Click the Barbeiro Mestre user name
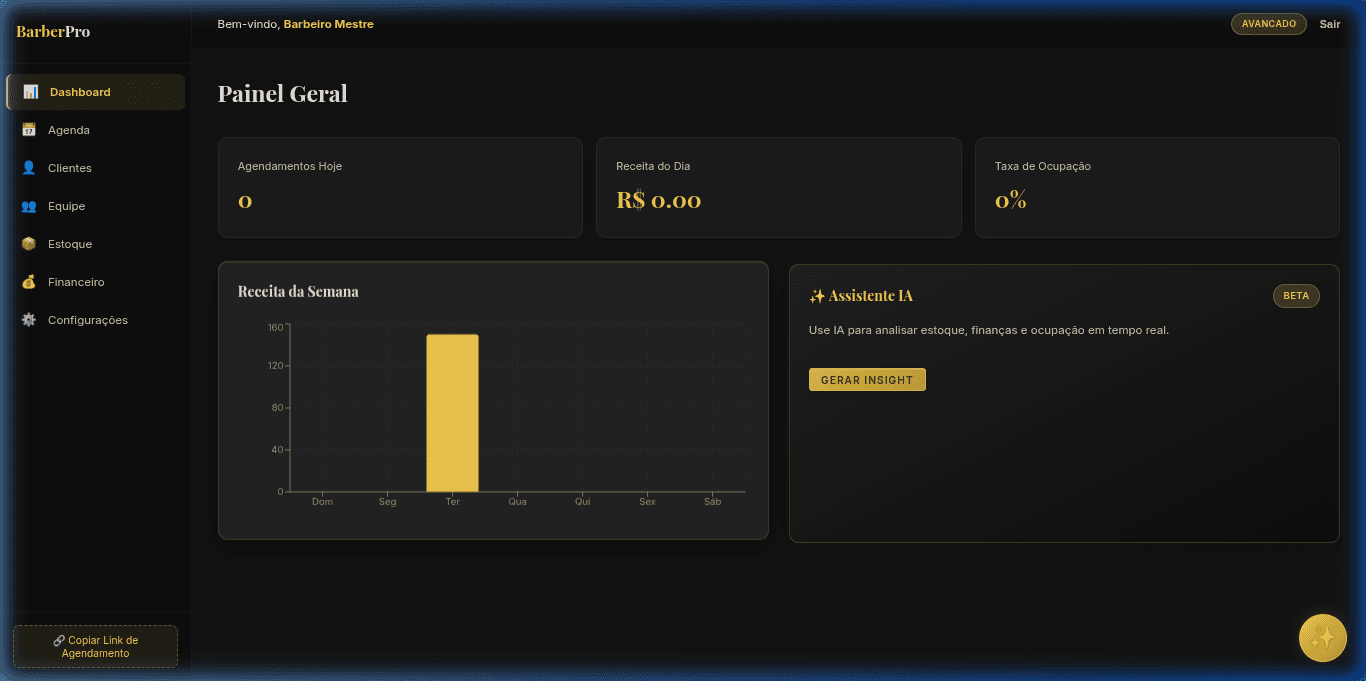The height and width of the screenshot is (681, 1366). click(x=329, y=24)
